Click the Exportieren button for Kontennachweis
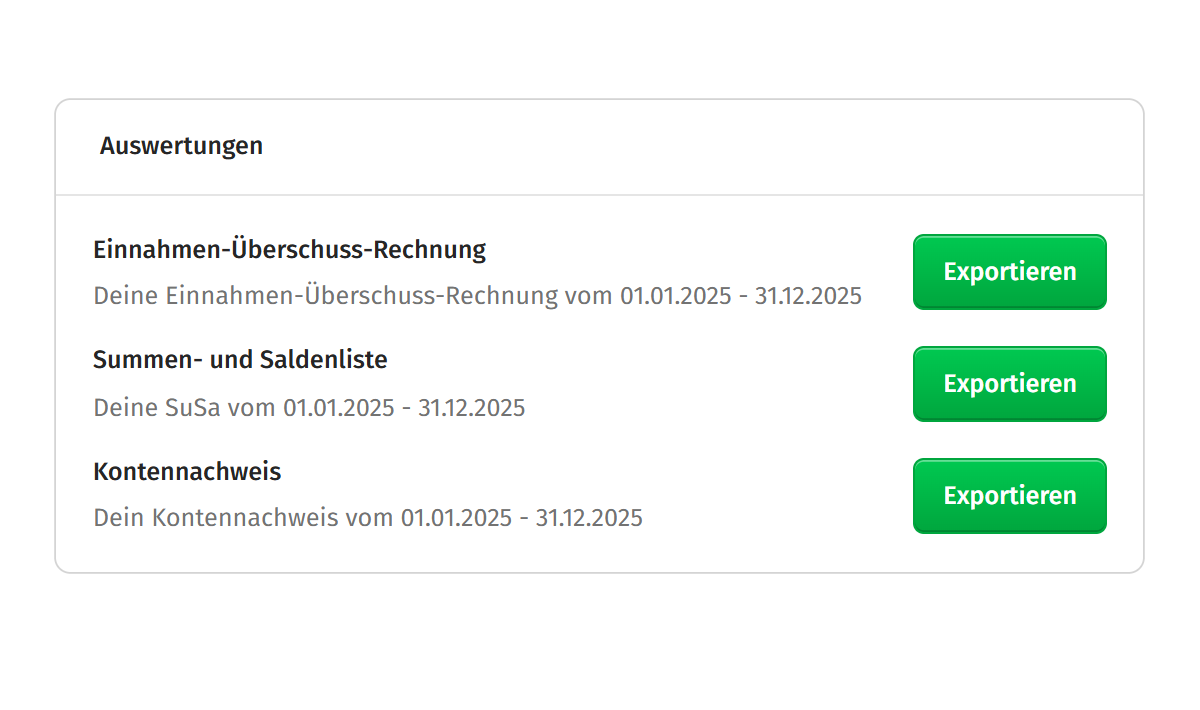 pyautogui.click(x=1009, y=495)
